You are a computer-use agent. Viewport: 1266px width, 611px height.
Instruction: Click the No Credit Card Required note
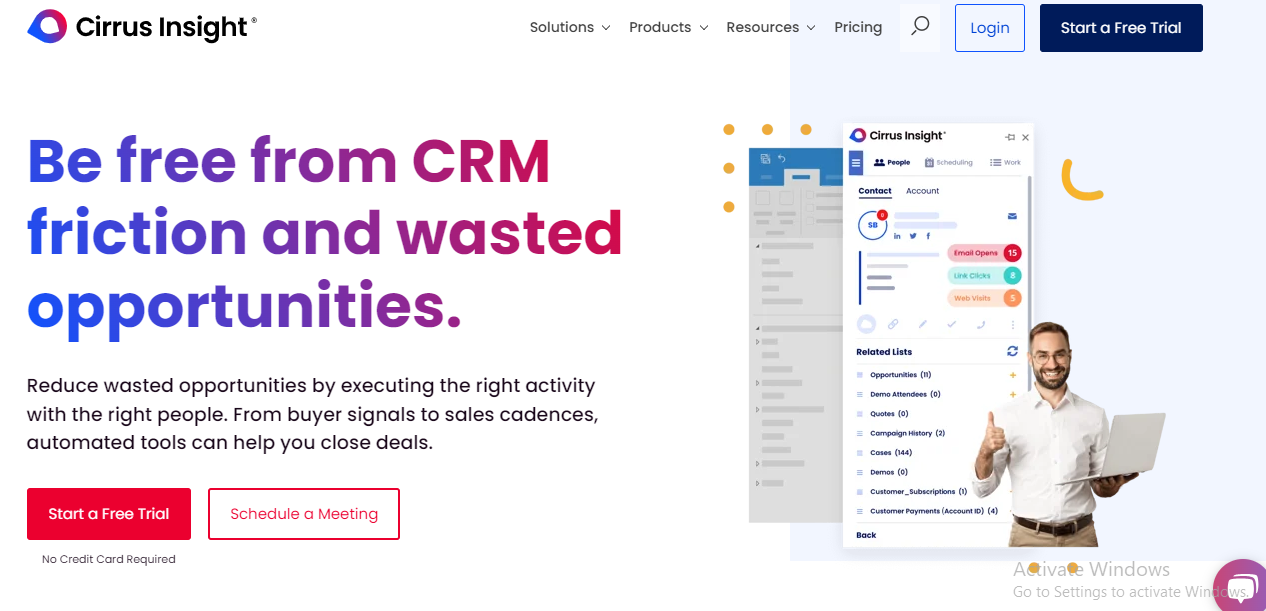109,560
